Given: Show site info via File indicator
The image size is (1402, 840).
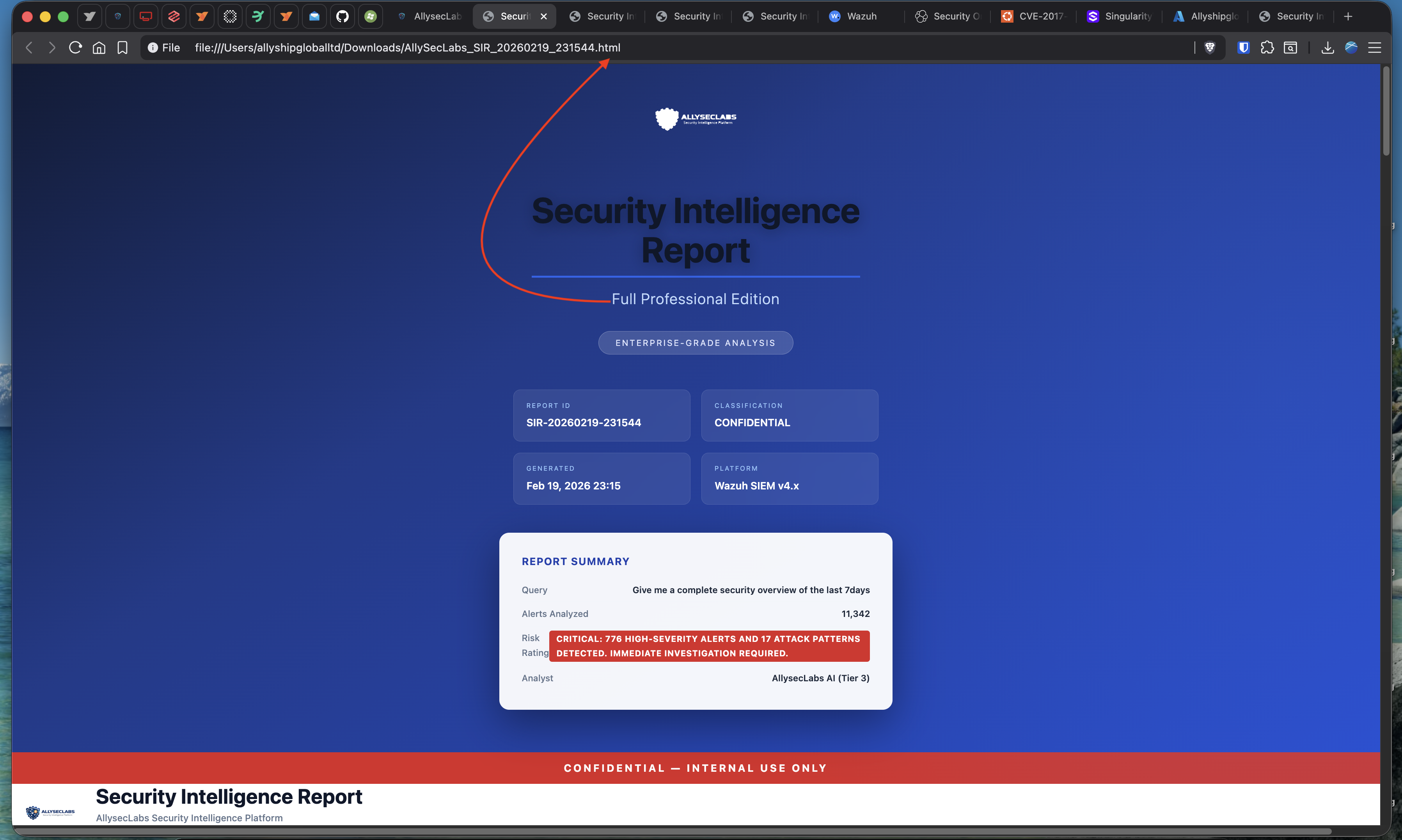Looking at the screenshot, I should pos(163,48).
